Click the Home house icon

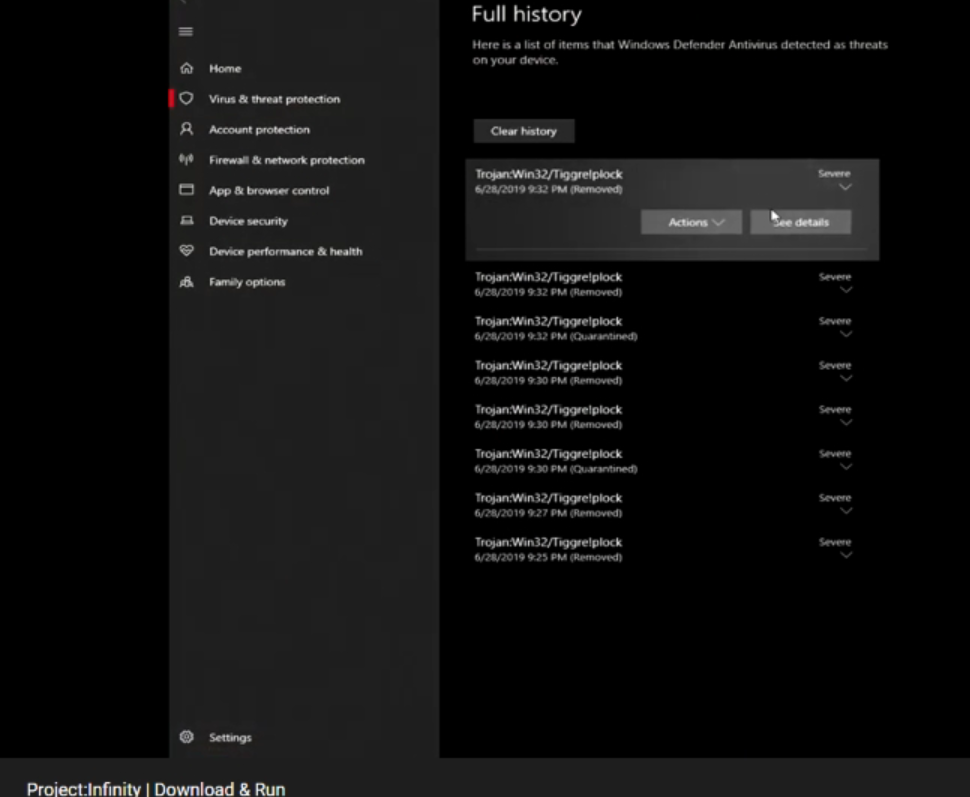[x=186, y=68]
